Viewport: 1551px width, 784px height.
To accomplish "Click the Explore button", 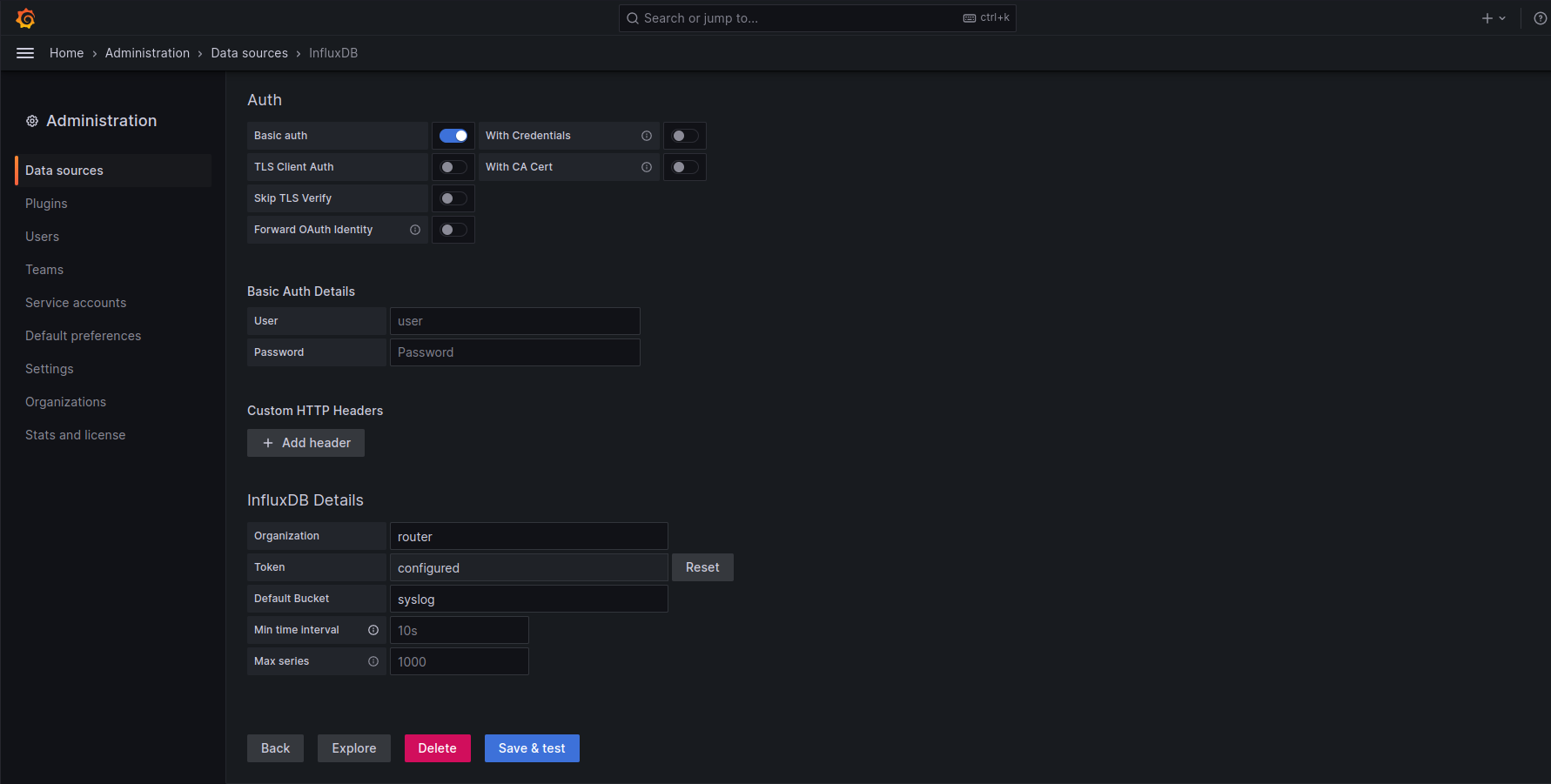I will pyautogui.click(x=354, y=748).
